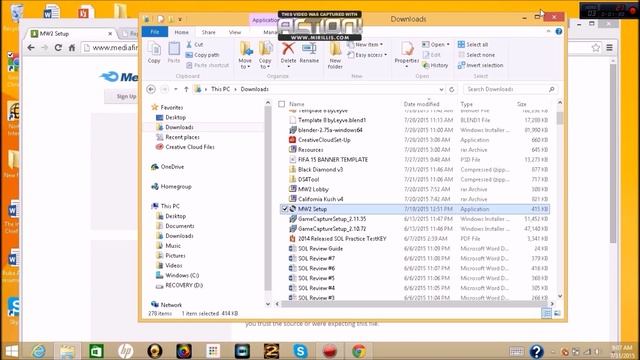Open the Copy to dropdown

pyautogui.click(x=265, y=64)
